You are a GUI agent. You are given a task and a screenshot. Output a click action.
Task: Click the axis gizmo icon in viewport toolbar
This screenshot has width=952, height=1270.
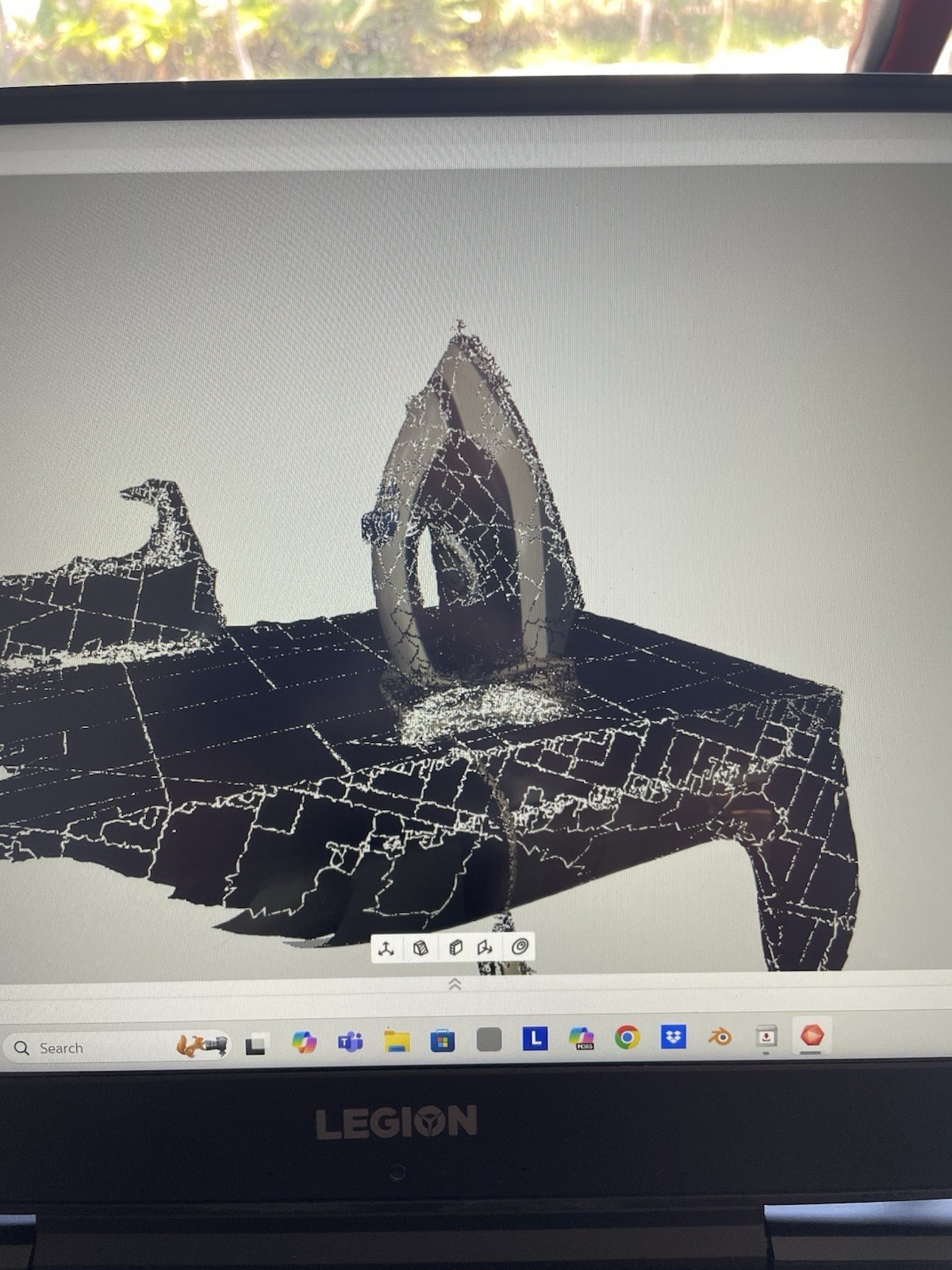(386, 948)
